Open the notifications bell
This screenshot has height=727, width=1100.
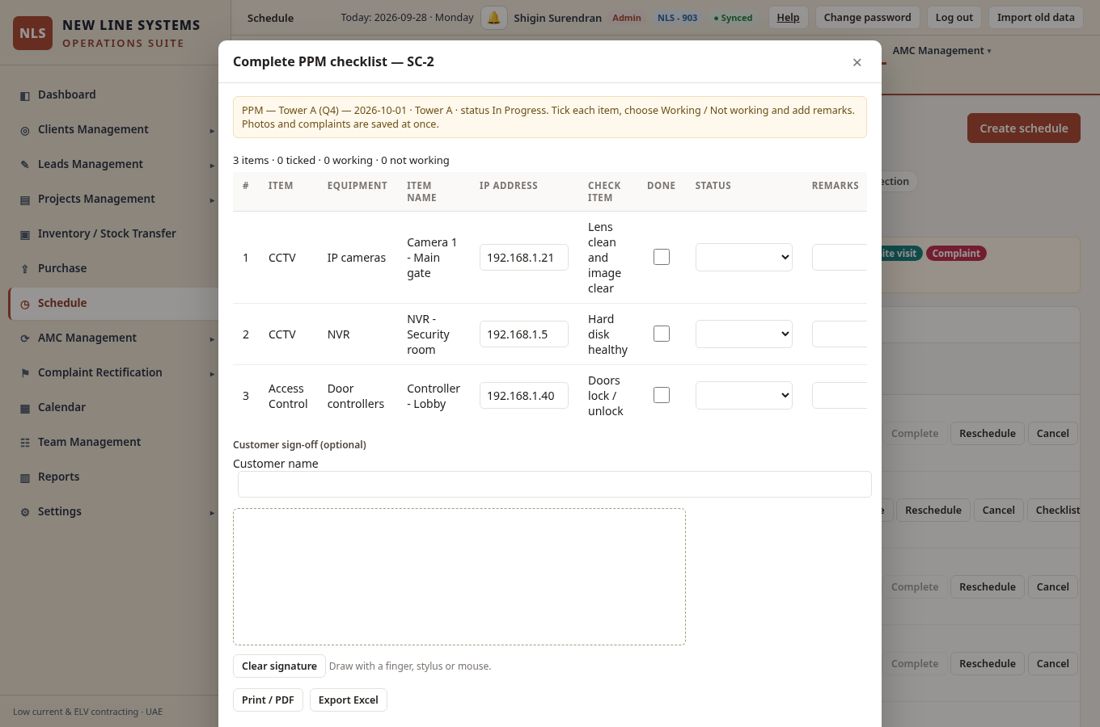click(494, 18)
